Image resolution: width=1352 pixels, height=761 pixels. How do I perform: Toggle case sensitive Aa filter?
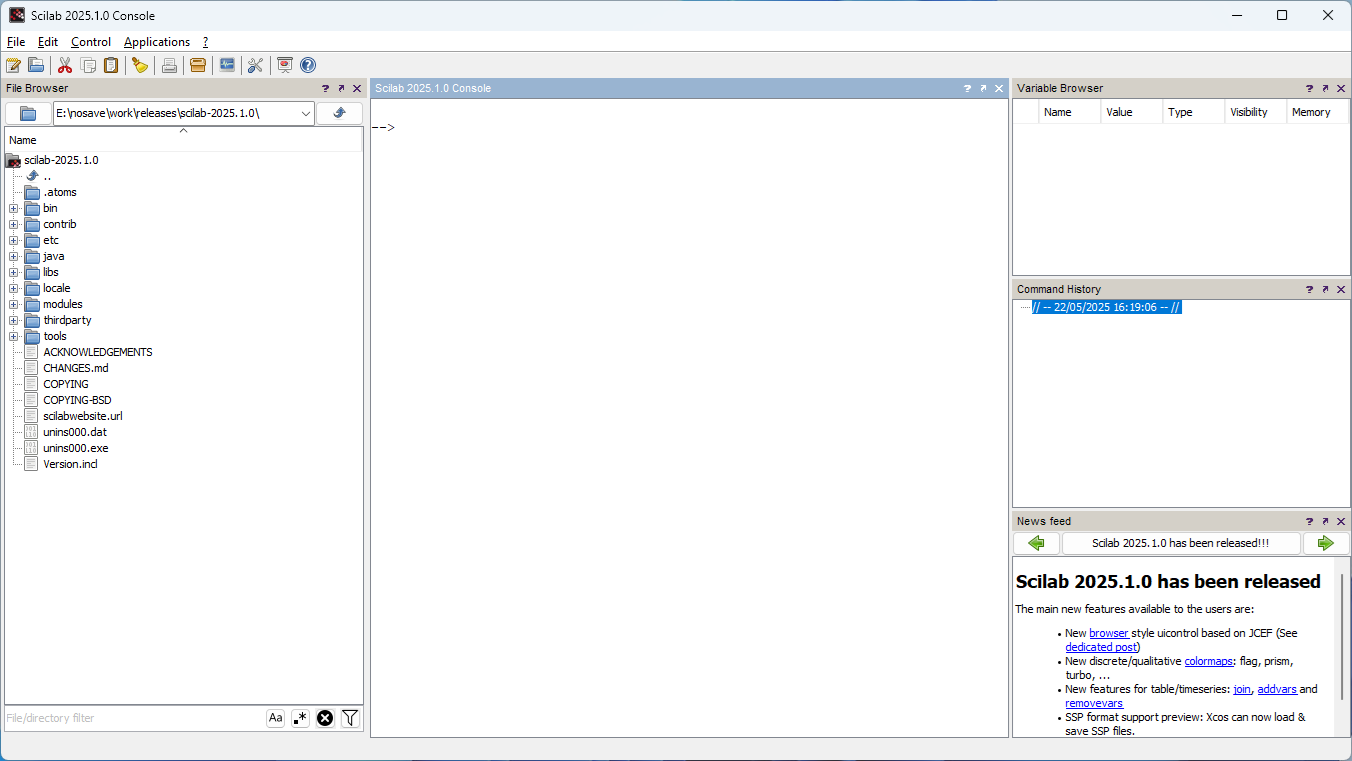pos(276,718)
